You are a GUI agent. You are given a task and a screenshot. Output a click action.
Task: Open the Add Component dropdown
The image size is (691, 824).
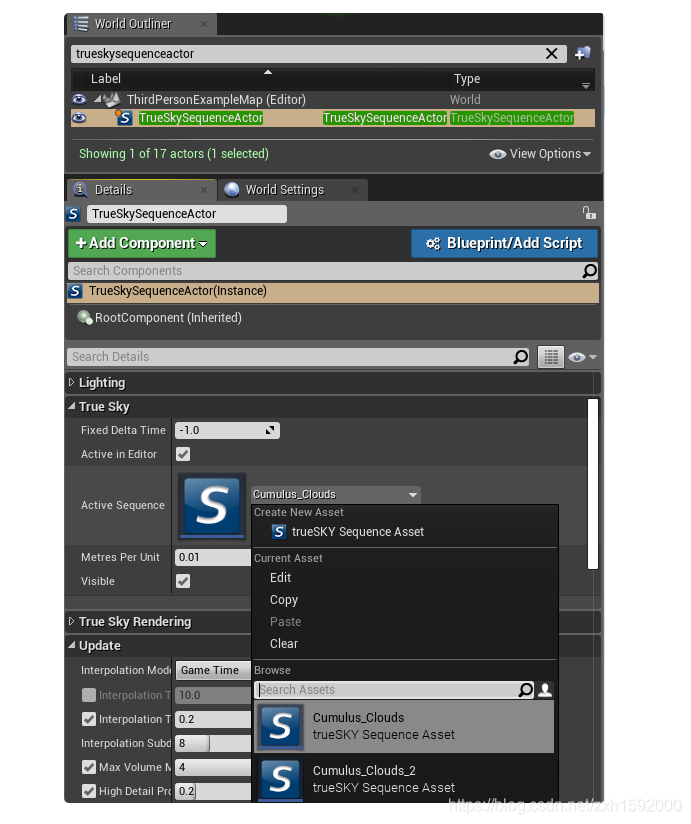click(x=142, y=243)
